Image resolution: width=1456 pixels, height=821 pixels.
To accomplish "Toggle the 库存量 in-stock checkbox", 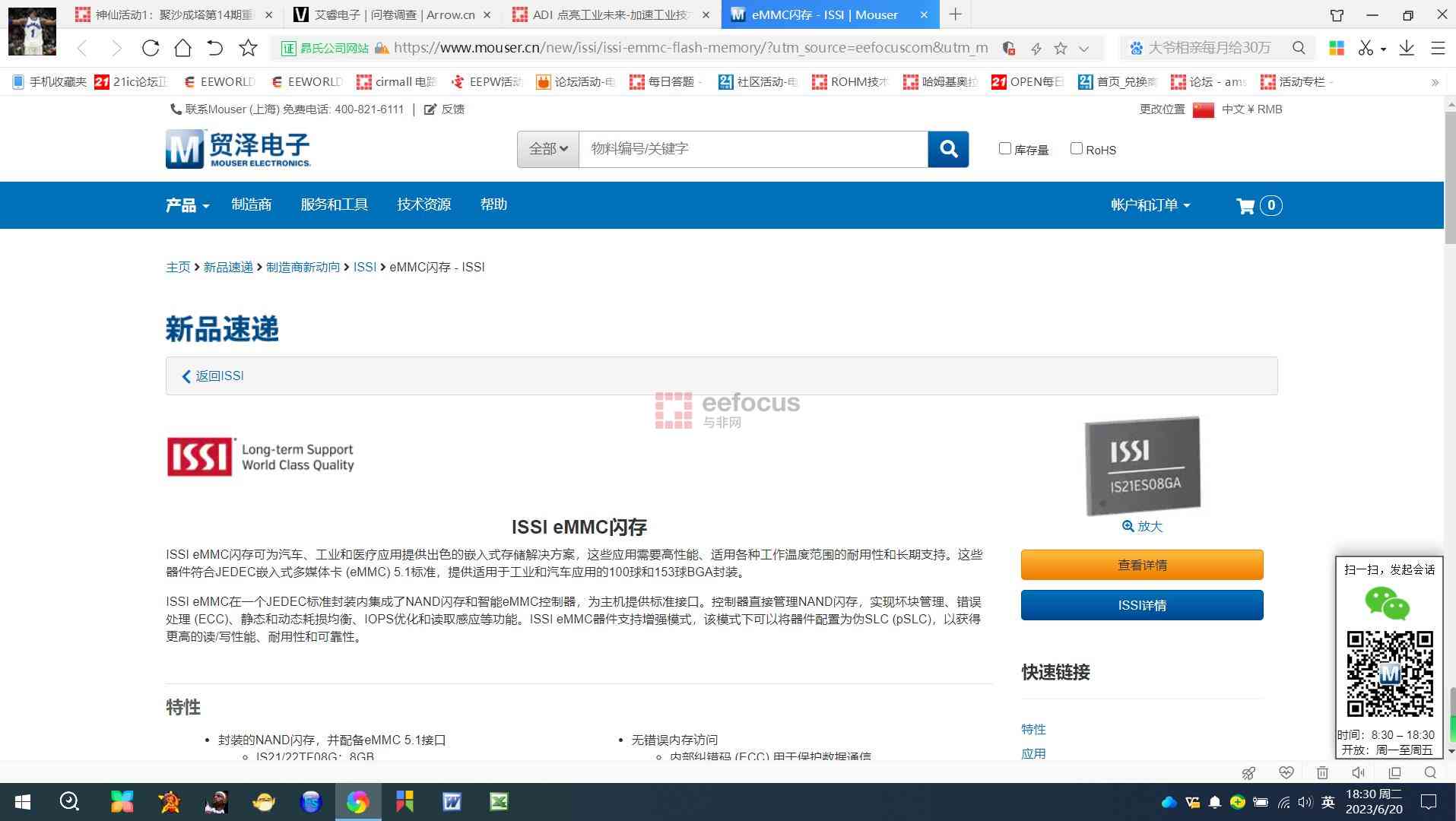I will click(x=1004, y=148).
